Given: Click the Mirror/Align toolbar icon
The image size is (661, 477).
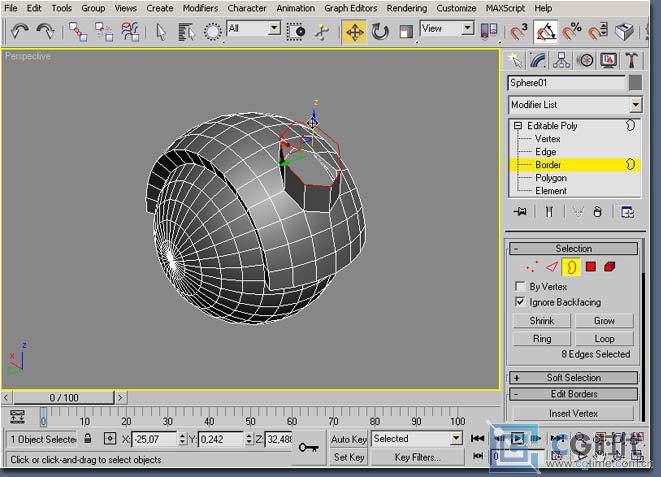Looking at the screenshot, I should tap(489, 31).
